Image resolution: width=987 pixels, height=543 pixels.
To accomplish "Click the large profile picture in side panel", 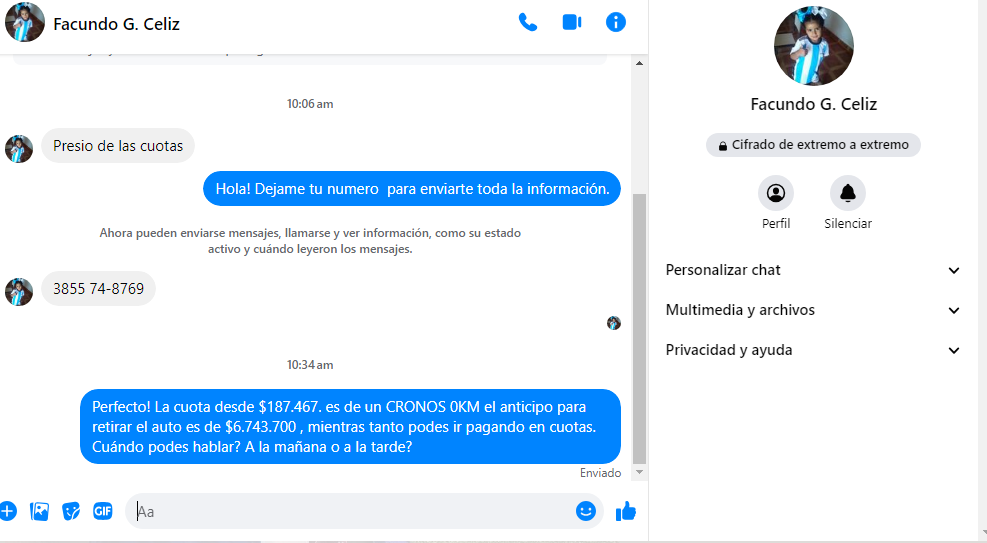I will (813, 46).
